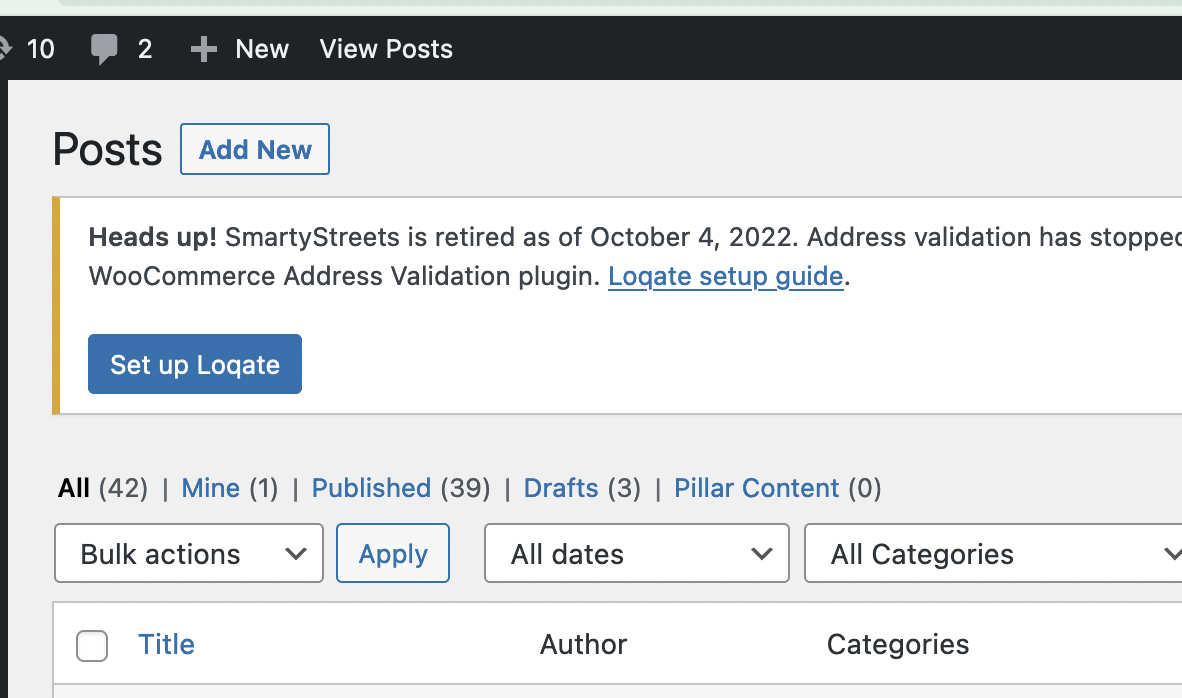The height and width of the screenshot is (698, 1182).
Task: Open the All dates dropdown
Action: (x=637, y=554)
